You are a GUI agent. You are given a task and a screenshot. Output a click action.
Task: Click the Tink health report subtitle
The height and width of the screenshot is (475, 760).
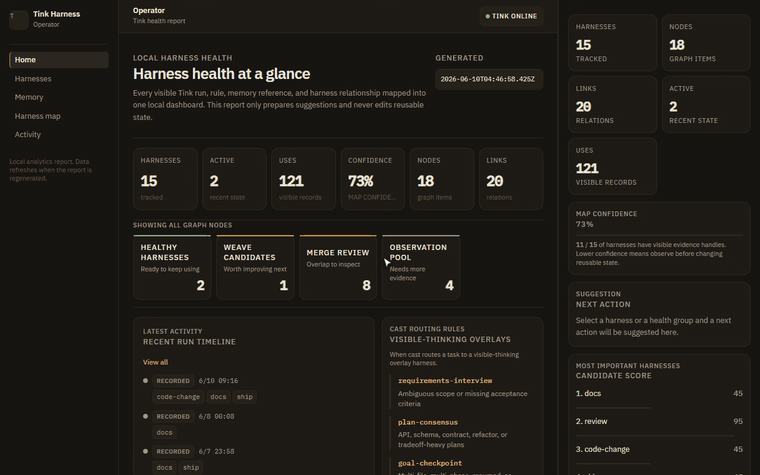click(159, 21)
